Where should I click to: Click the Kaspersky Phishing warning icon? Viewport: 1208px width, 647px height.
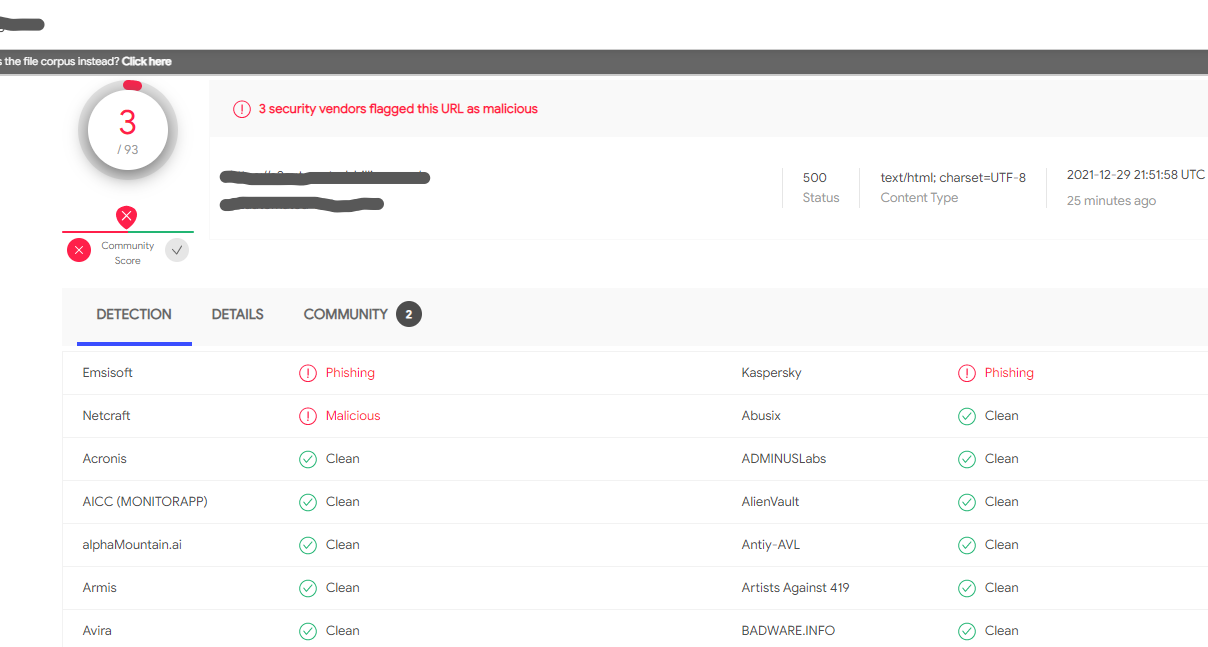click(967, 373)
